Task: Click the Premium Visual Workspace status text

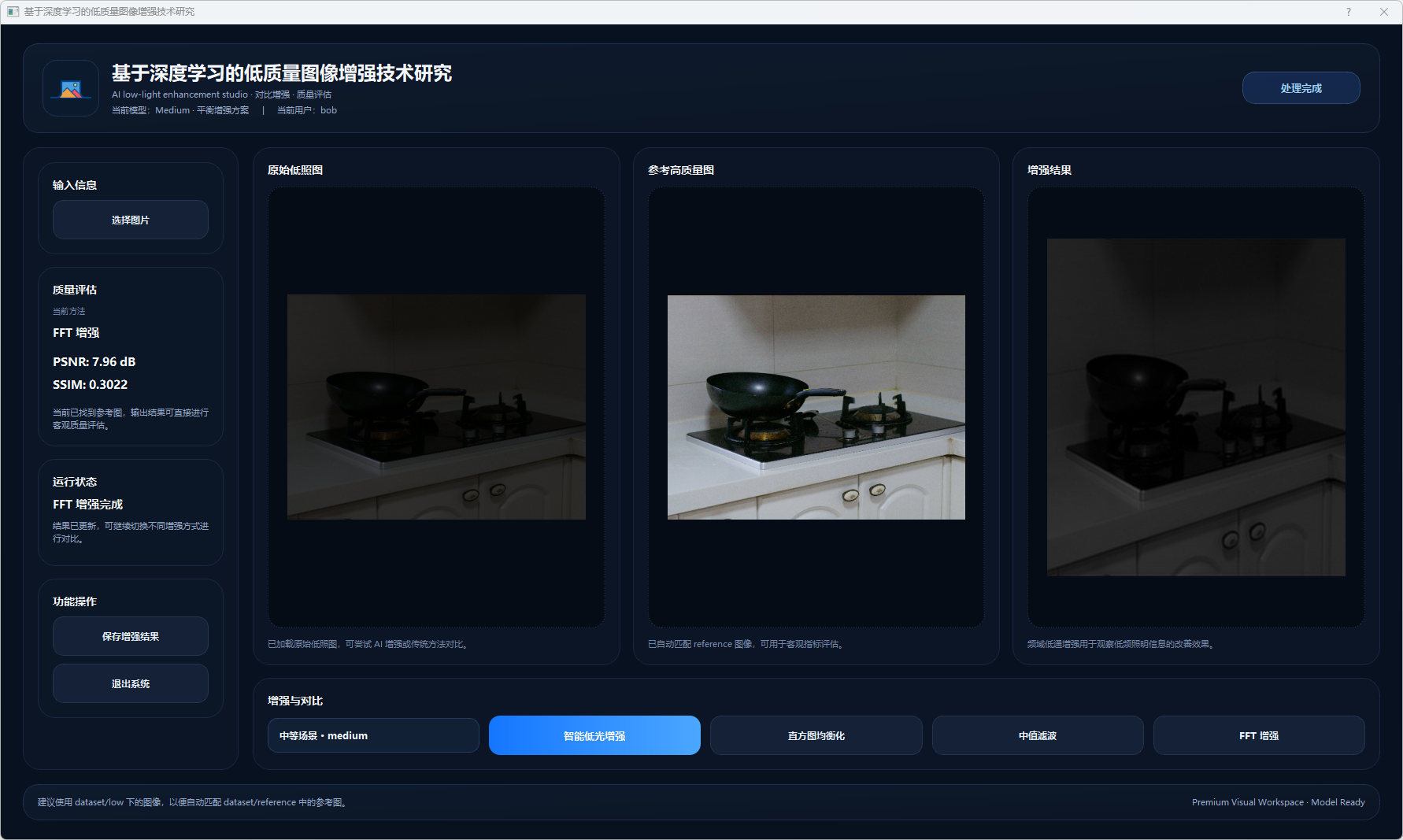Action: [1278, 802]
